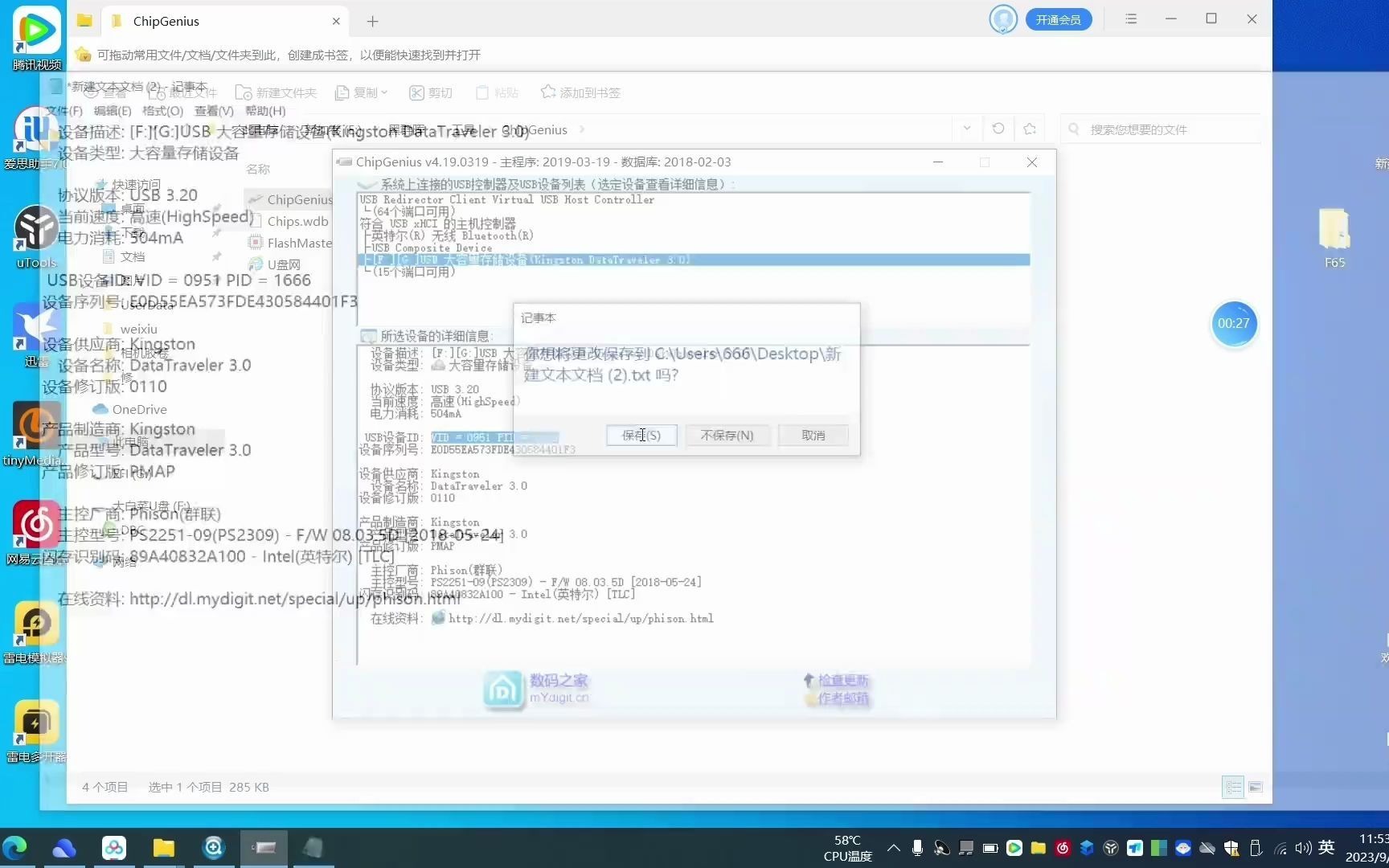Bookmark folder with address bar star
Image resolution: width=1389 pixels, height=868 pixels.
[1030, 129]
